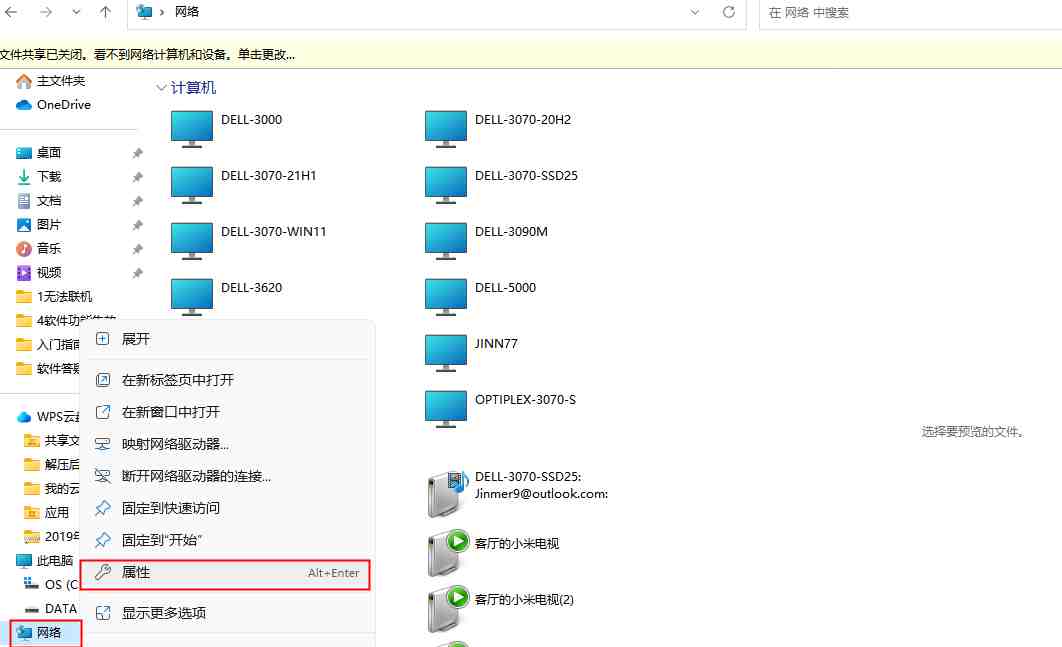Open the breadcrumb chevron before 网络
Image resolution: width=1062 pixels, height=647 pixels.
[x=162, y=12]
